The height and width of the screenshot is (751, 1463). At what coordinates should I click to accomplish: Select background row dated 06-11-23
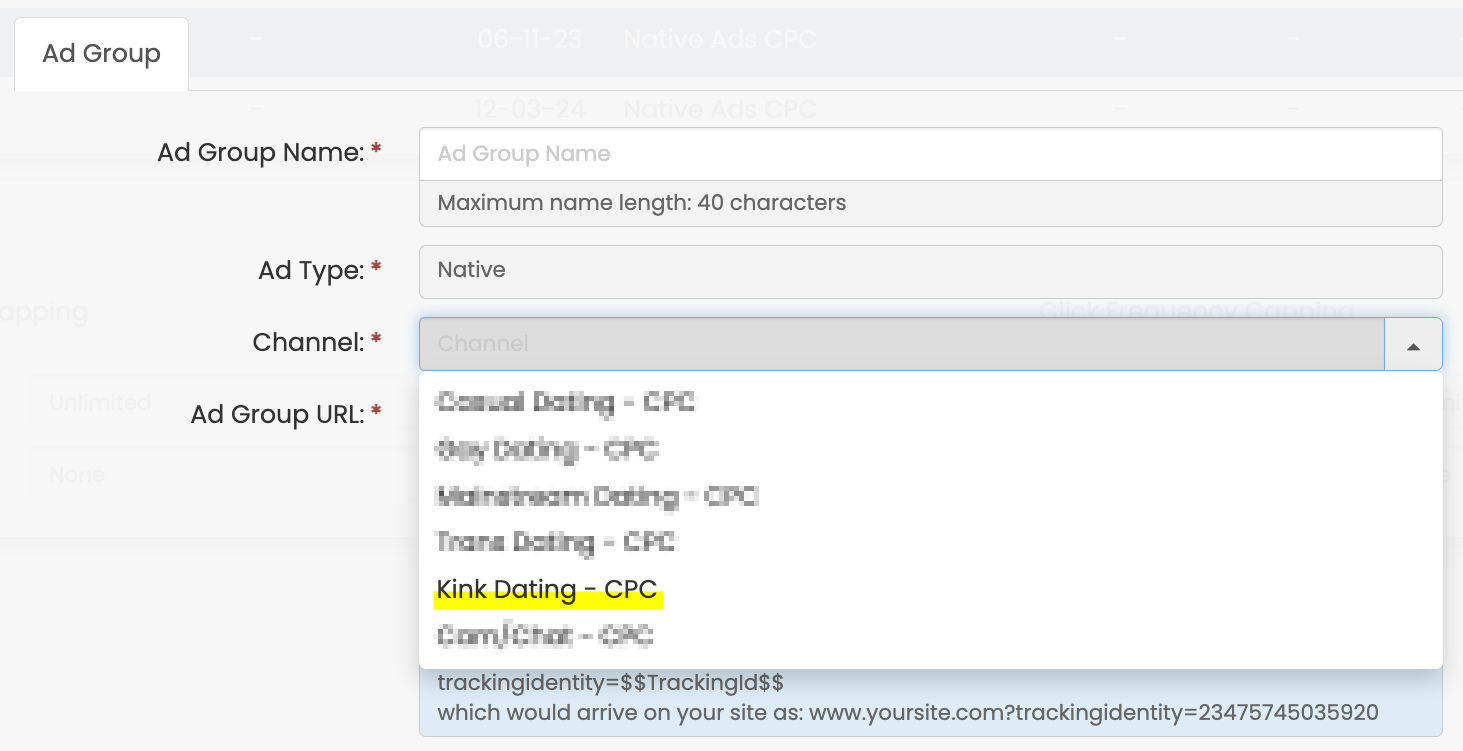[x=530, y=40]
